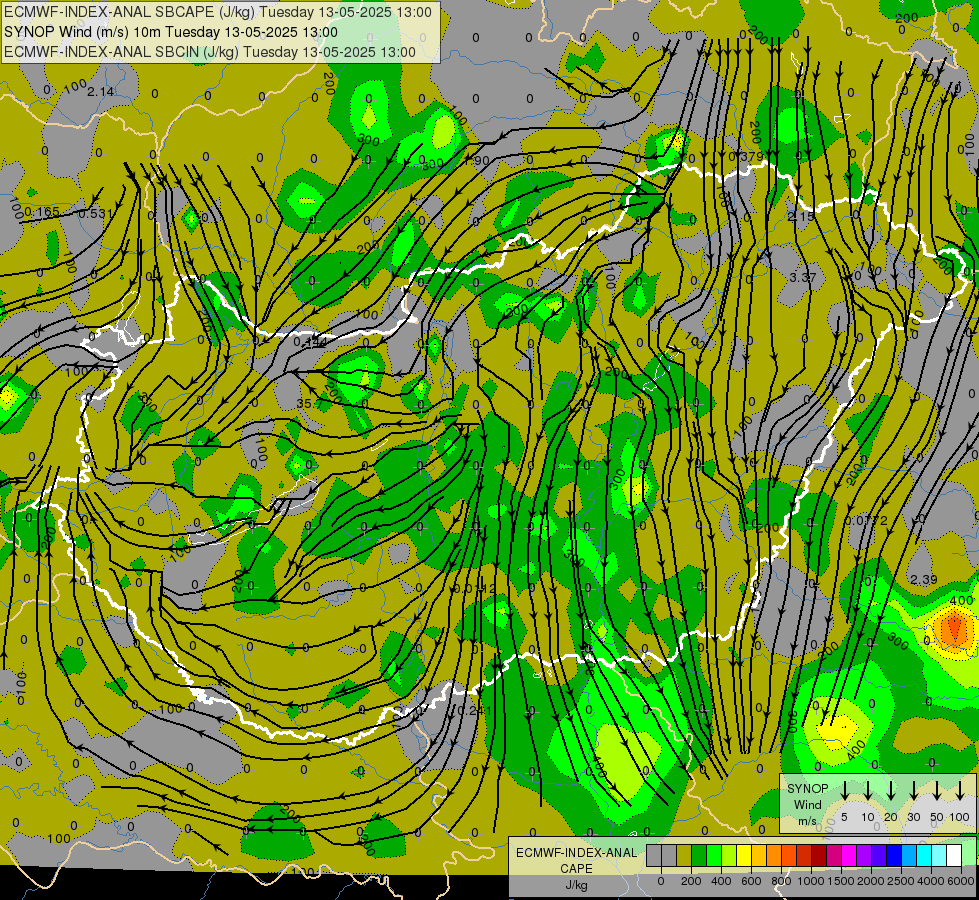Click the wind legend arrow above 20
Image resolution: width=979 pixels, height=900 pixels.
(x=890, y=791)
